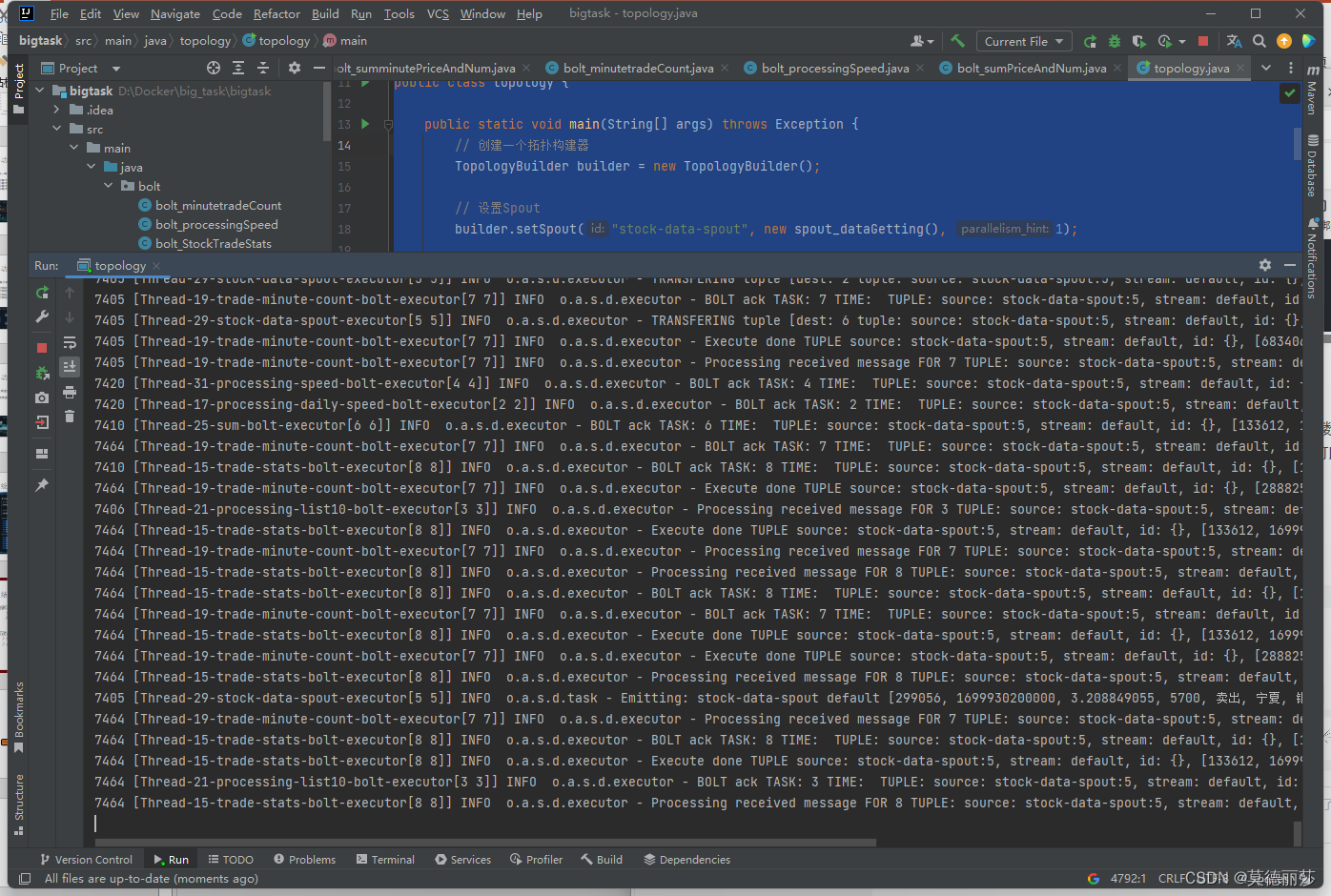Open the Terminal panel
The width and height of the screenshot is (1331, 896).
click(385, 859)
